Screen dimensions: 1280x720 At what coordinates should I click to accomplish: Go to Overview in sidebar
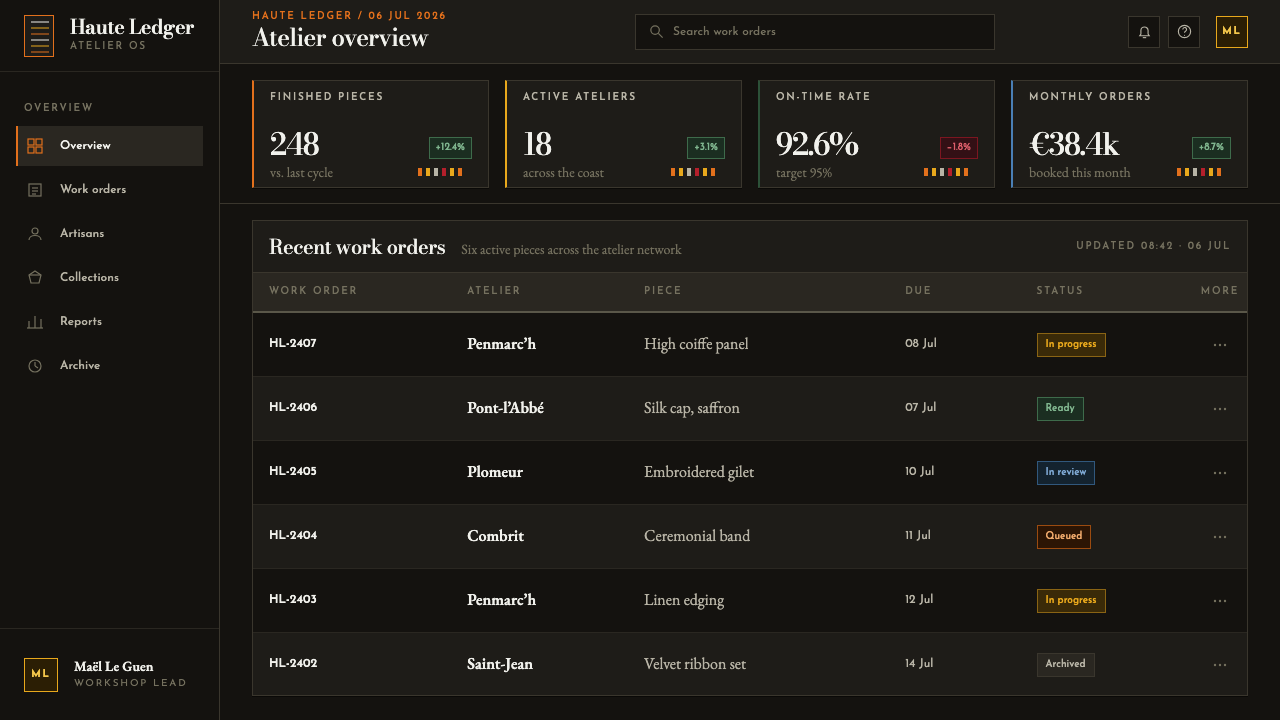[x=110, y=146]
